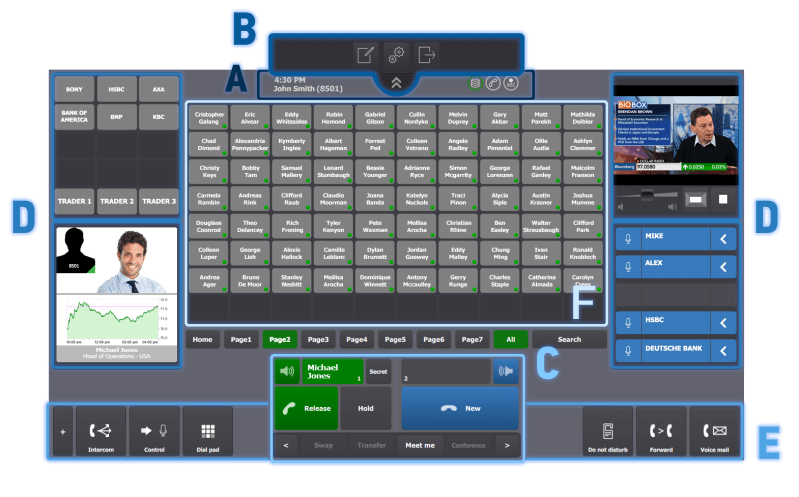This screenshot has height=497, width=799.
Task: Select the TRADER 3 key
Action: tap(158, 201)
